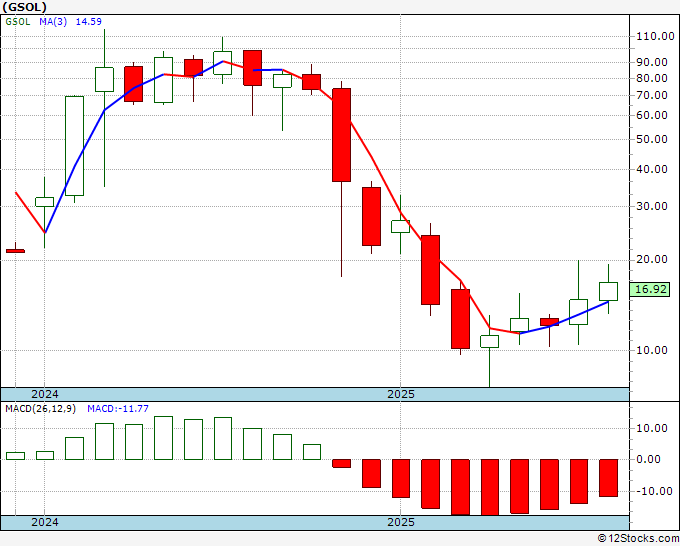Click the 2024 label under MACD panel
The height and width of the screenshot is (546, 680).
pos(45,522)
